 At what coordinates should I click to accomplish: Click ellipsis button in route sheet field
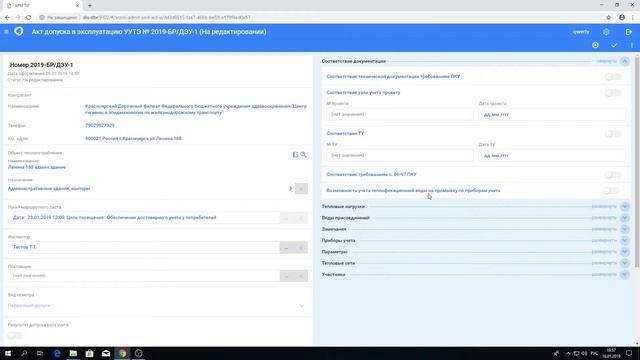[287, 218]
